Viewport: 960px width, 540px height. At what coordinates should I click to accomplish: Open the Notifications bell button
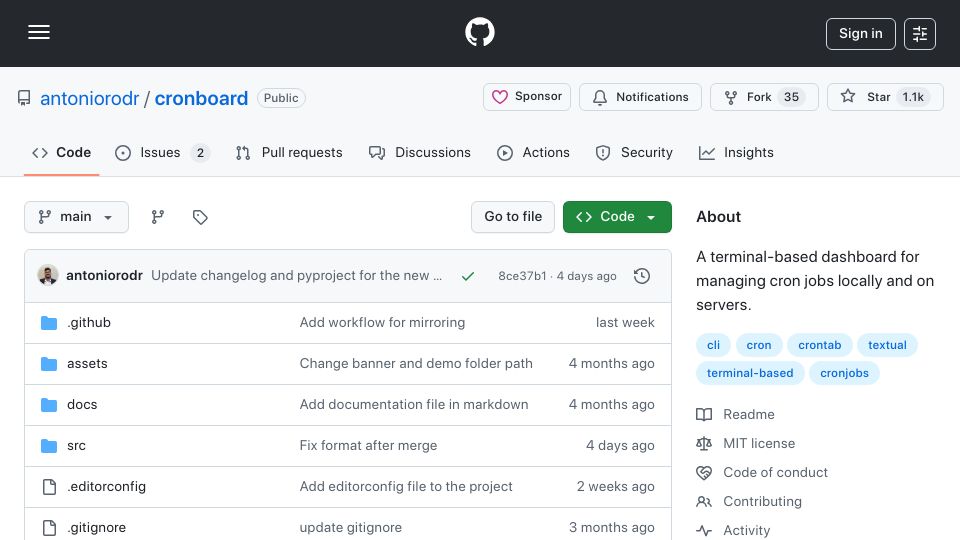640,97
